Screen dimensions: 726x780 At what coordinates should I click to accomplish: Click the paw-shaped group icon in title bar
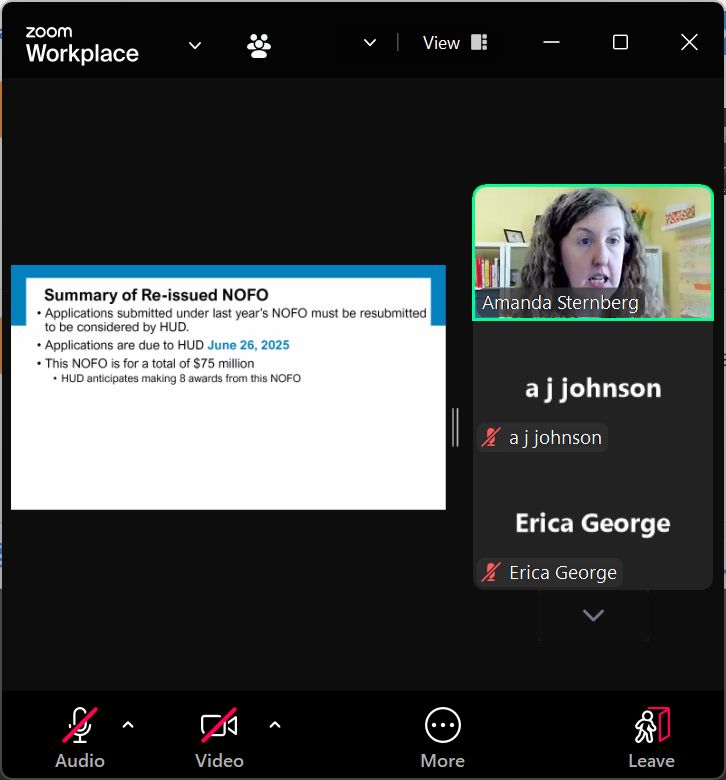(x=259, y=46)
